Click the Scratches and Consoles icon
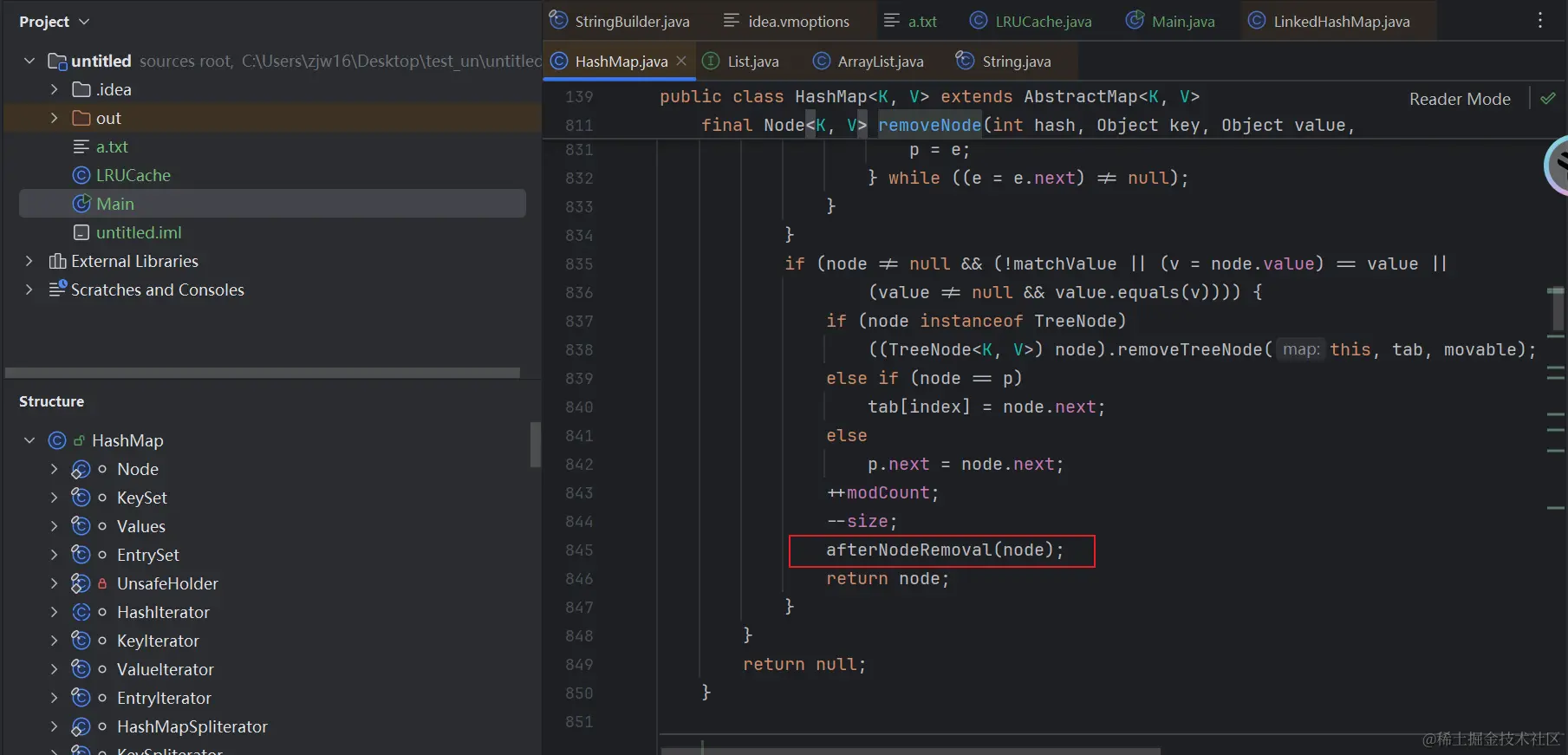The height and width of the screenshot is (755, 1568). point(57,289)
